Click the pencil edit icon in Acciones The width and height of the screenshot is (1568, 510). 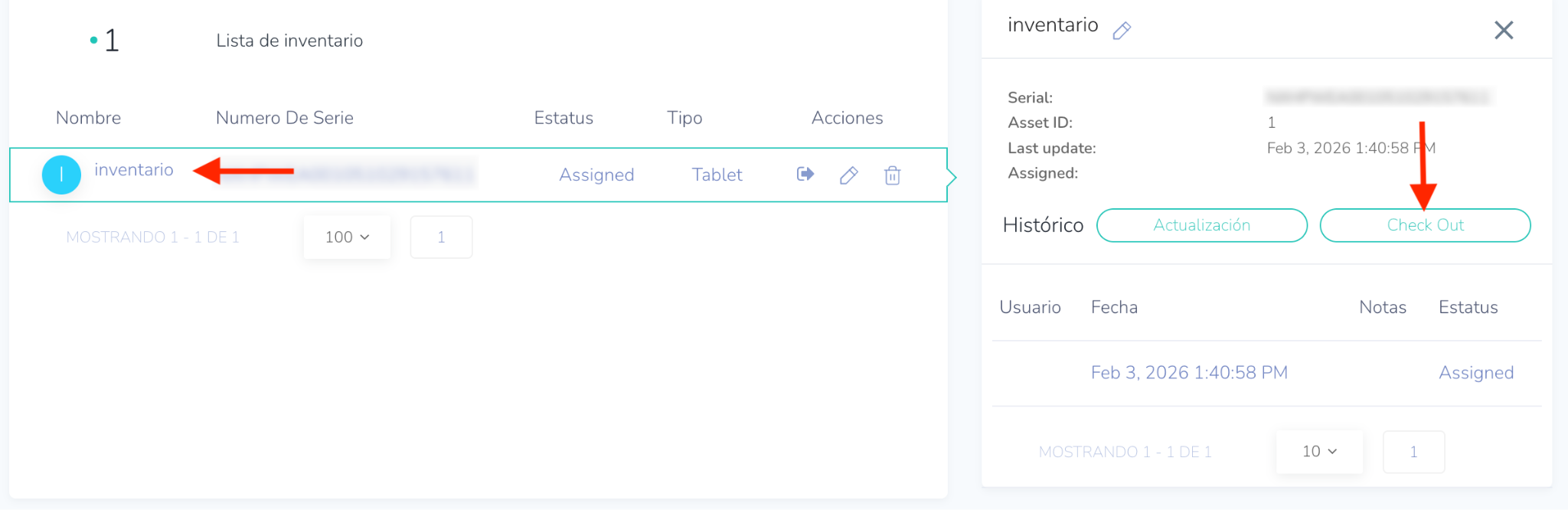tap(848, 175)
